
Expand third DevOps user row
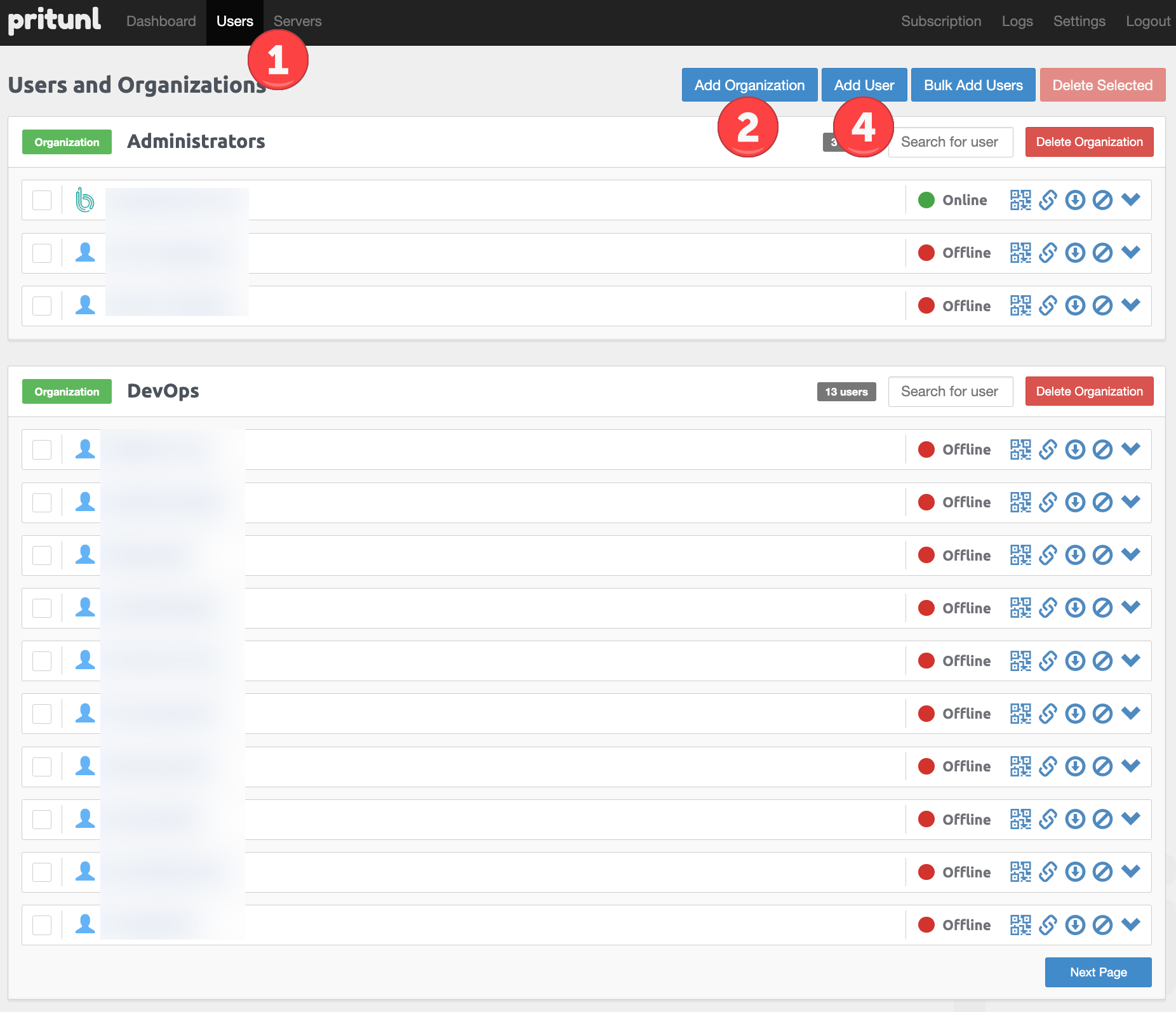click(1131, 554)
